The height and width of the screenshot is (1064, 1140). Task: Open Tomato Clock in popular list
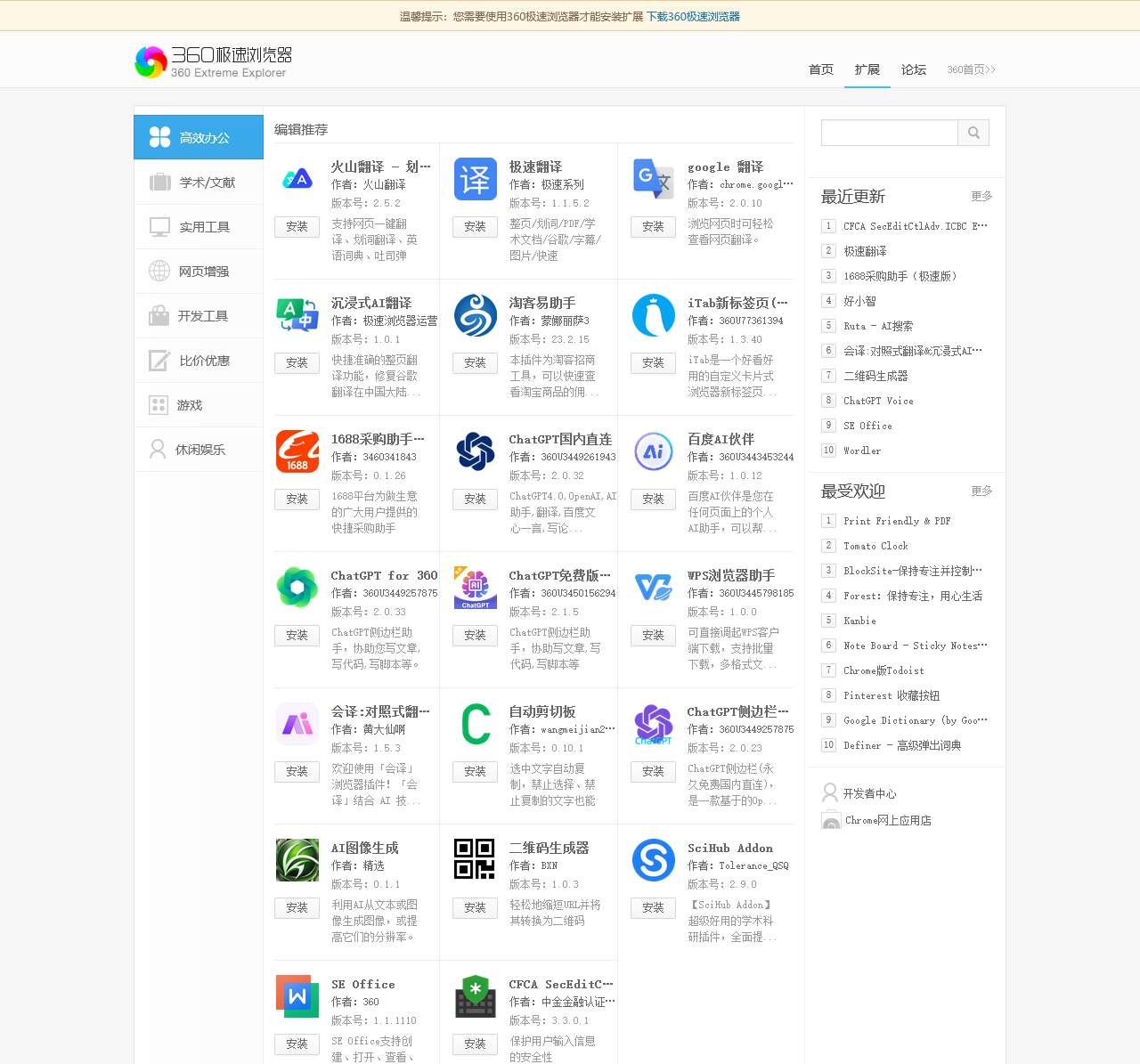coord(875,546)
